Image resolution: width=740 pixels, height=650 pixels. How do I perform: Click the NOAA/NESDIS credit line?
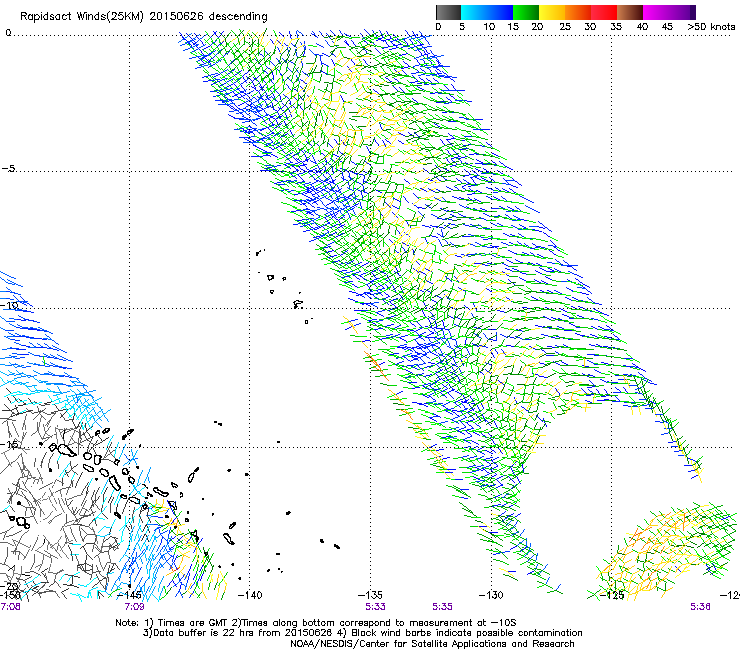click(432, 644)
